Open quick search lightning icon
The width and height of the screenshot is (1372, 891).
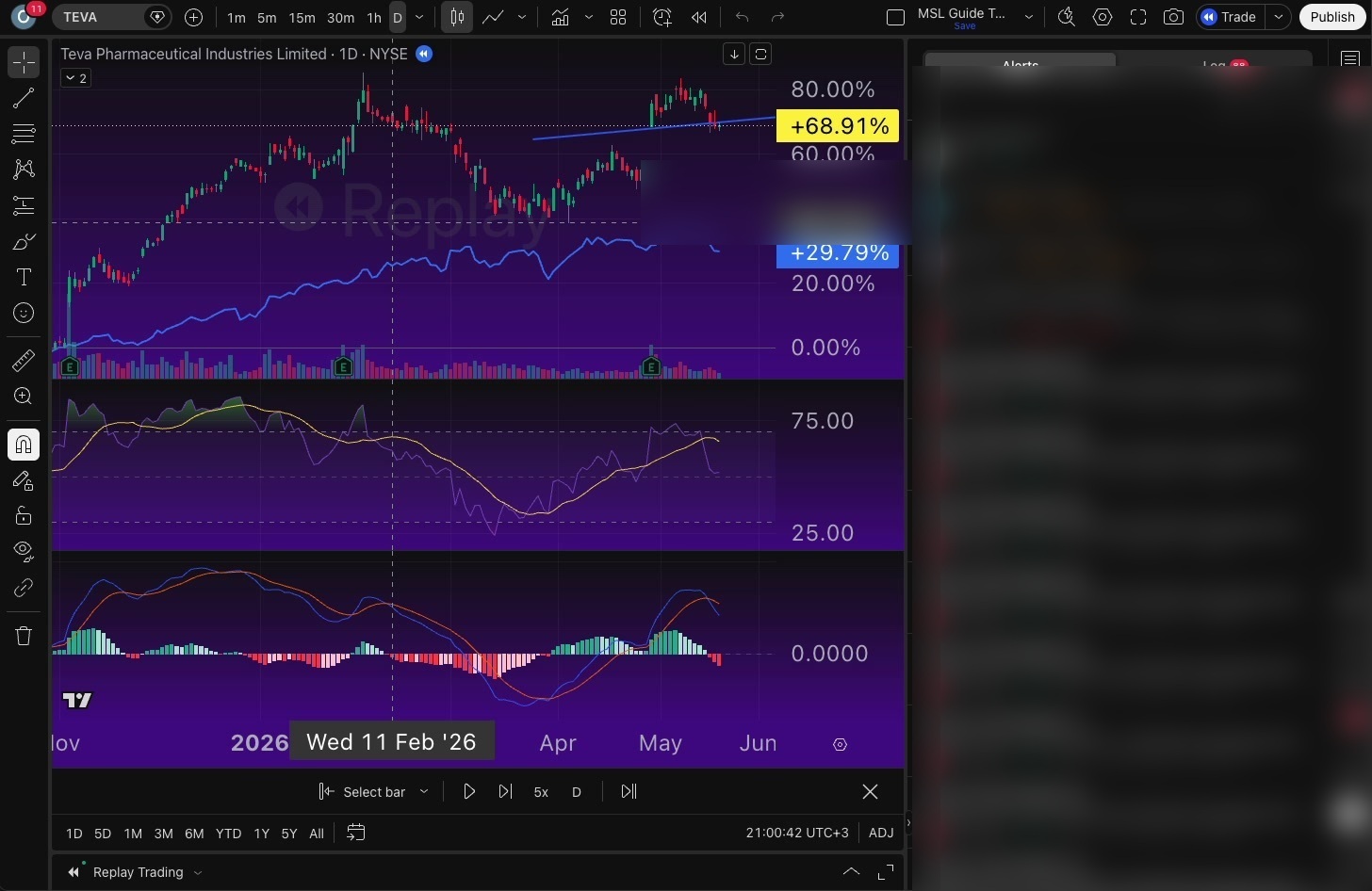pyautogui.click(x=1067, y=17)
